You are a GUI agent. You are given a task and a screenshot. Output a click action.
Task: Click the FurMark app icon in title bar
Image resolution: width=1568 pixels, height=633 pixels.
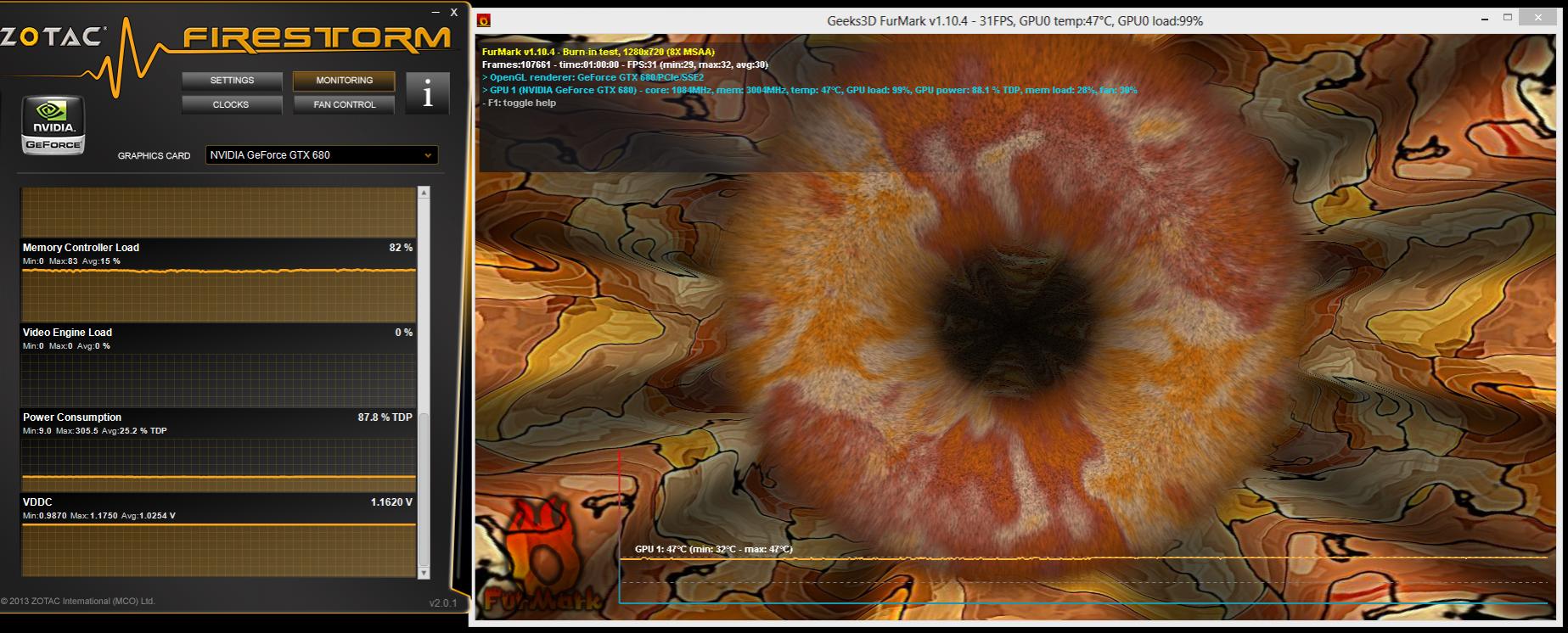[484, 20]
